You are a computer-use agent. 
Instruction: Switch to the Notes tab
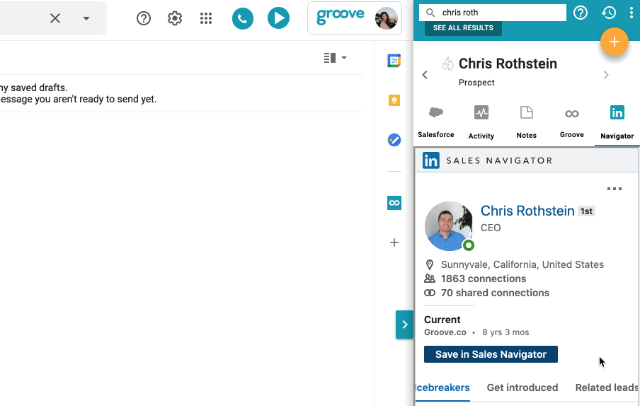527,122
